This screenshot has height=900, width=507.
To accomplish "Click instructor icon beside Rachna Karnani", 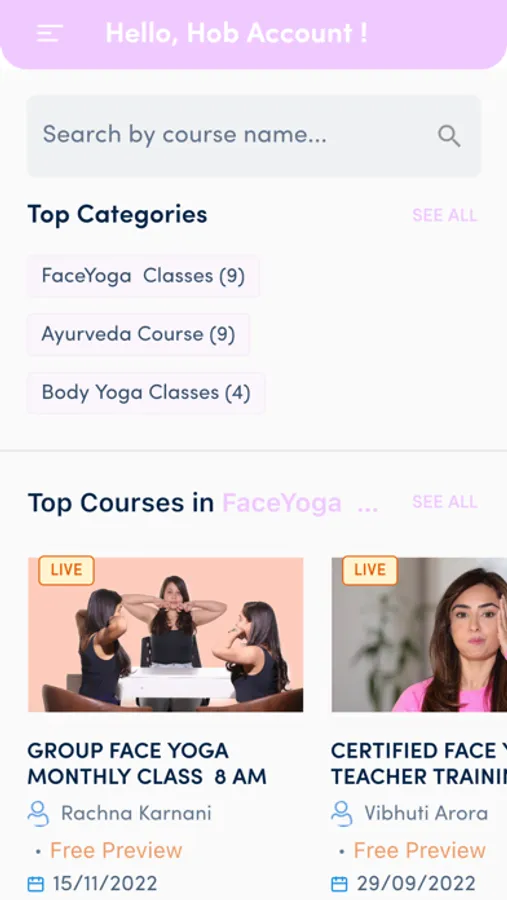I will coord(38,813).
